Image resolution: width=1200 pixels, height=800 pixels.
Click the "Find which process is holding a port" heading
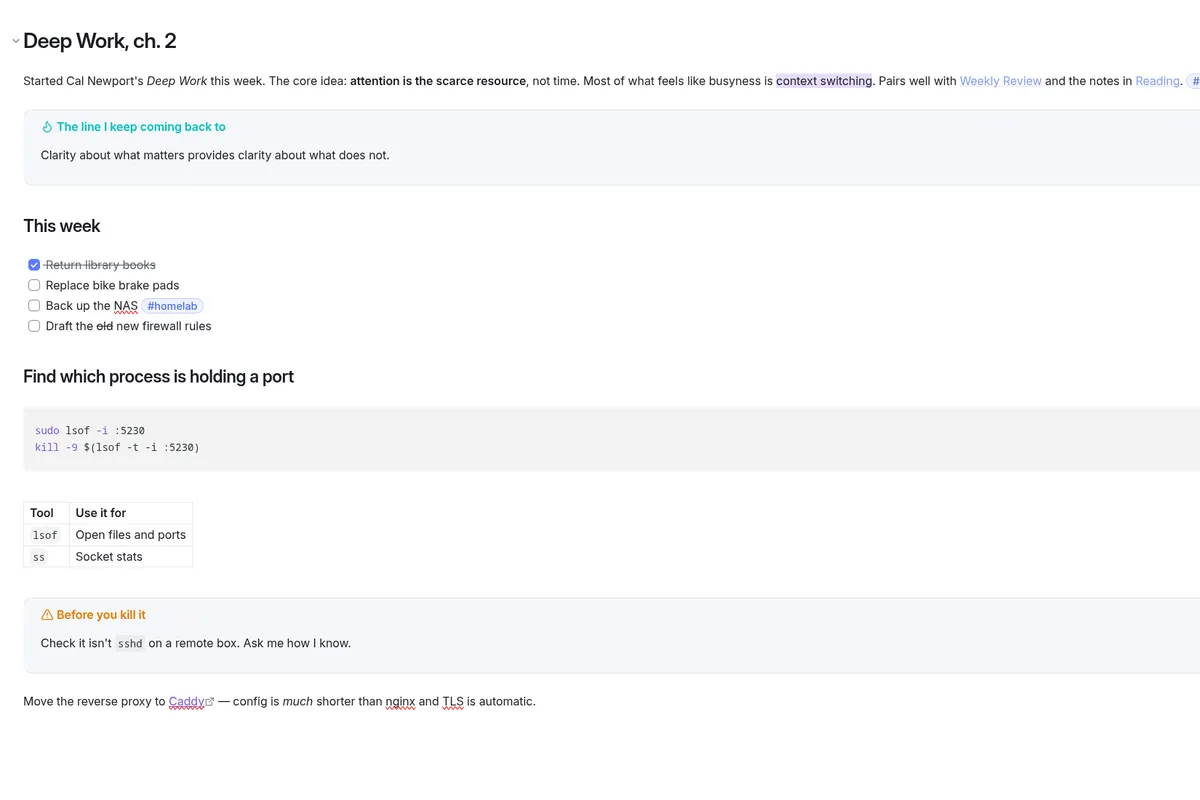[159, 377]
